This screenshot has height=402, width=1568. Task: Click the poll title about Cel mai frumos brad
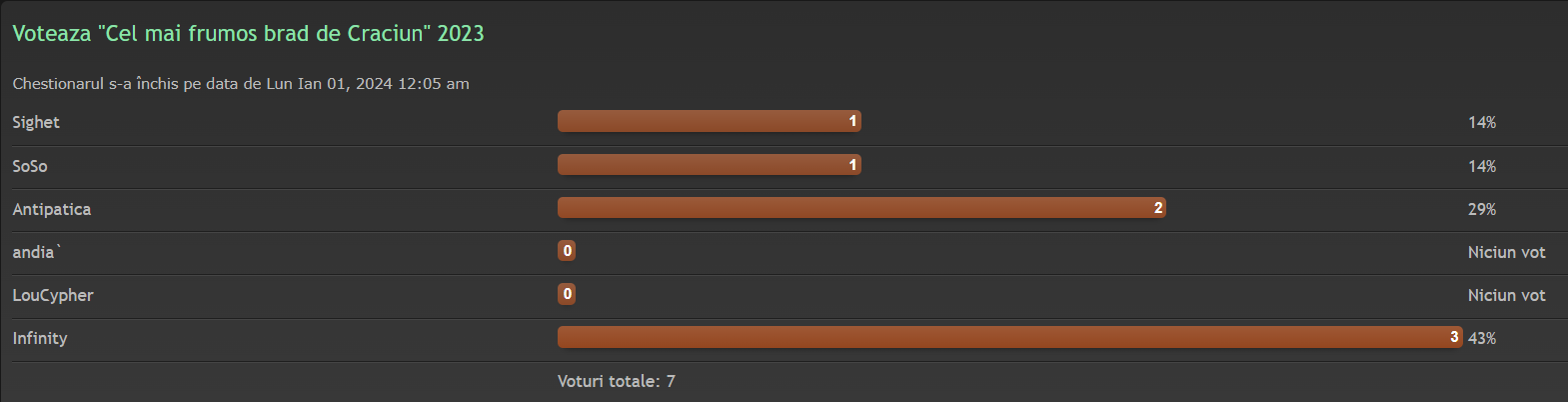[248, 33]
